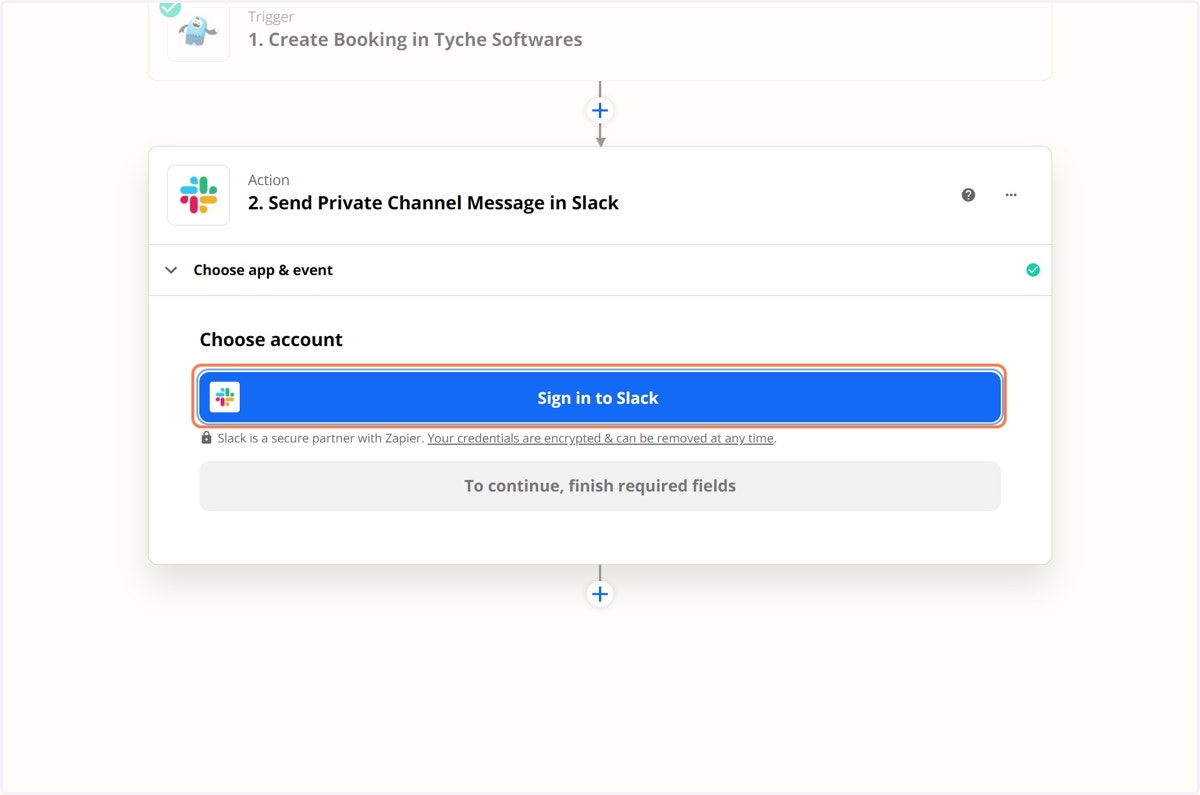
Task: Open the help question mark icon
Action: point(968,195)
